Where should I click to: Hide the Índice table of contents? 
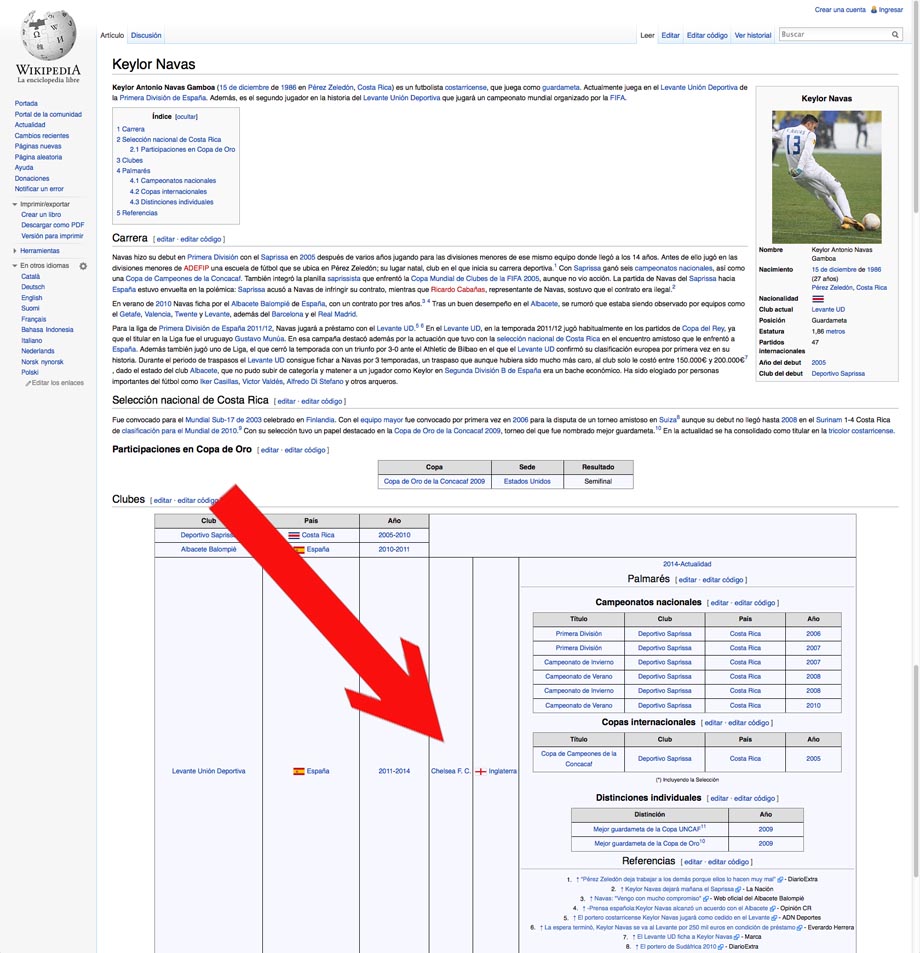coord(186,117)
